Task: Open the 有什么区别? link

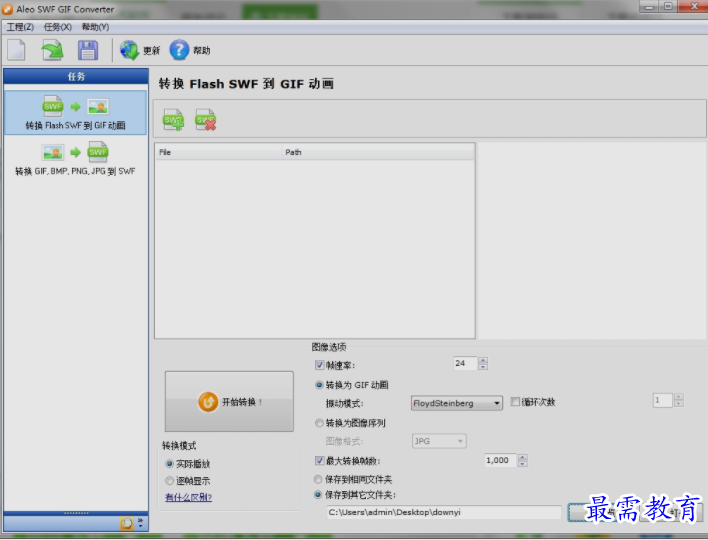Action: [x=188, y=497]
